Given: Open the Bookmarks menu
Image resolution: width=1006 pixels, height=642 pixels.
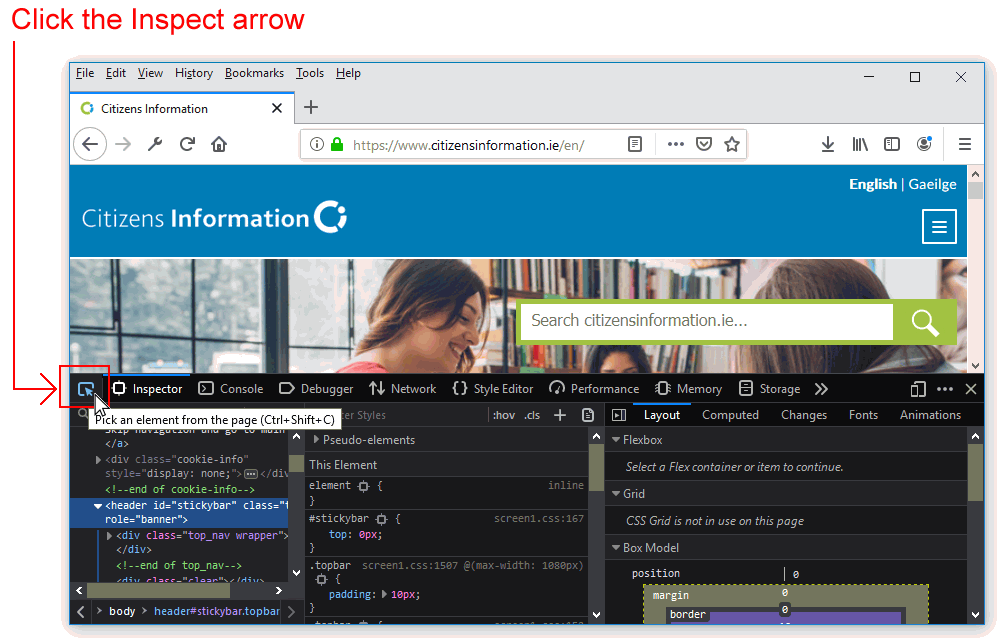Looking at the screenshot, I should tap(254, 73).
